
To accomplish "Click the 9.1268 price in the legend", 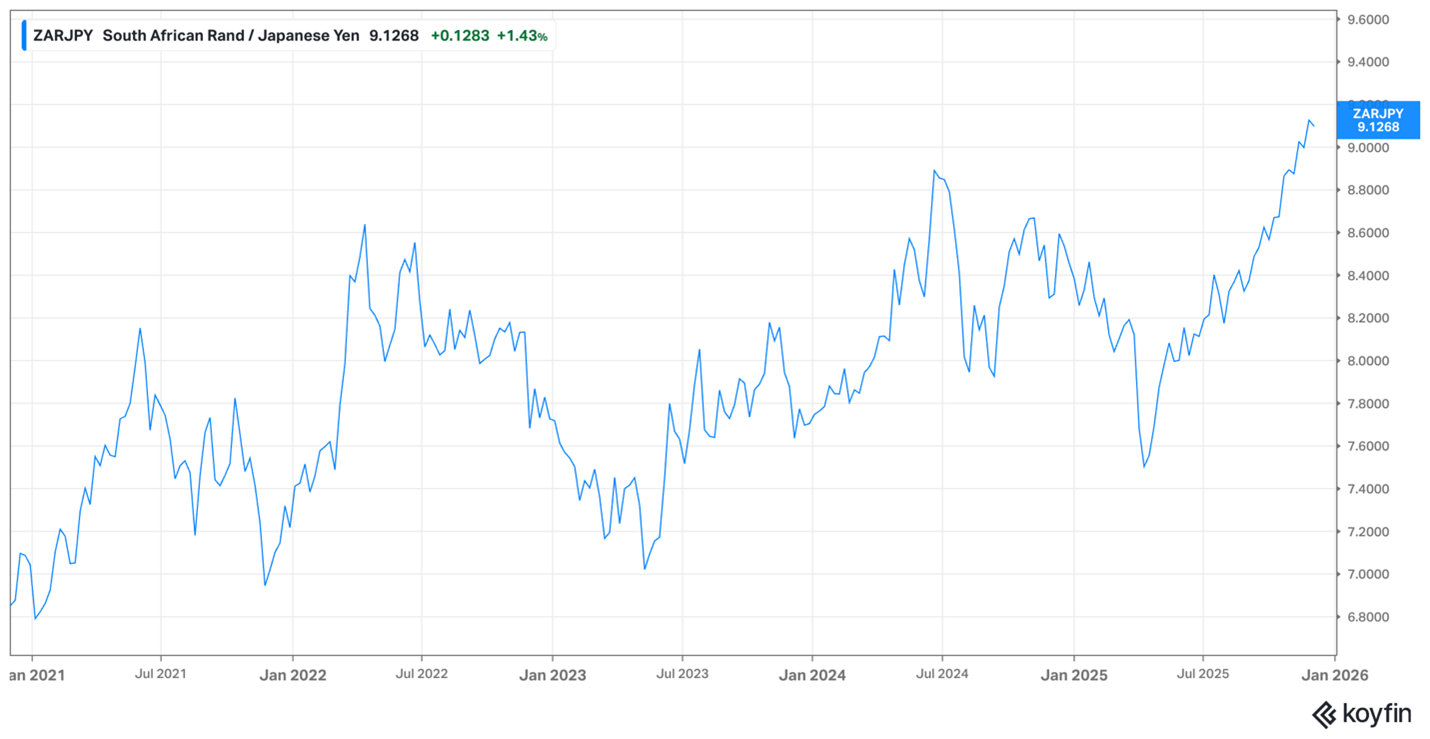I will pyautogui.click(x=394, y=35).
